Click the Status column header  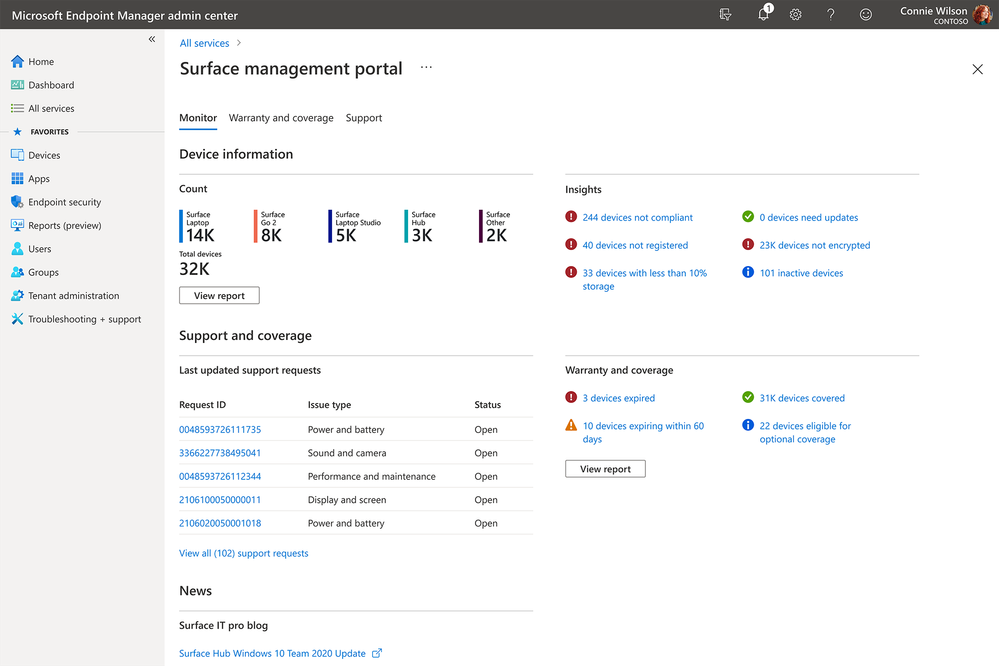click(487, 405)
